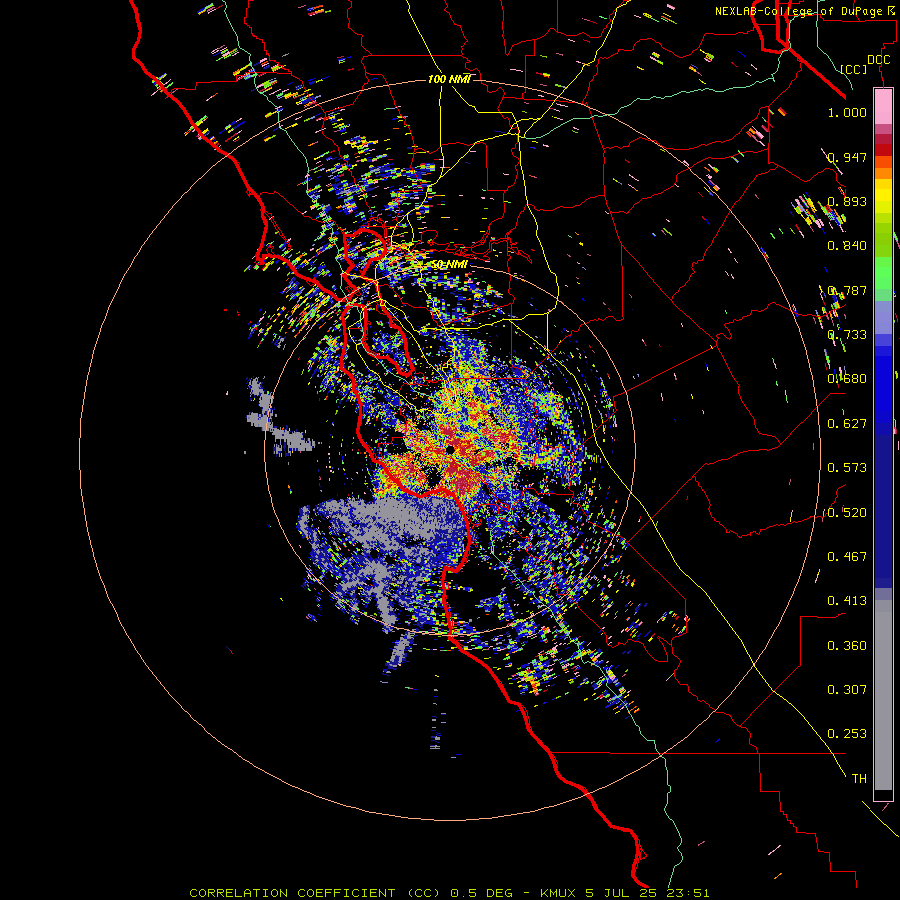Click the 0.787 scale value
The width and height of the screenshot is (900, 900).
[847, 290]
